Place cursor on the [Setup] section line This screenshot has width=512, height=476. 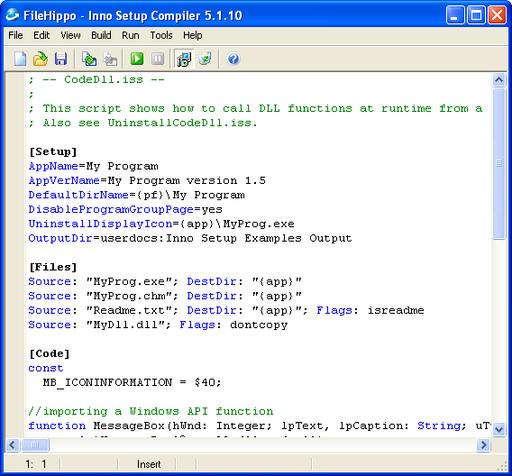53,152
